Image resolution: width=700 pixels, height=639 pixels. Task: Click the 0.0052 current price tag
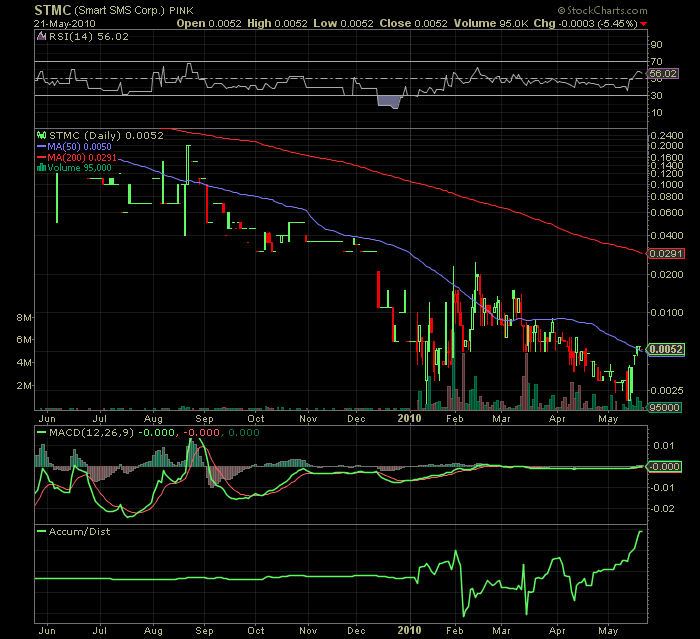(666, 349)
